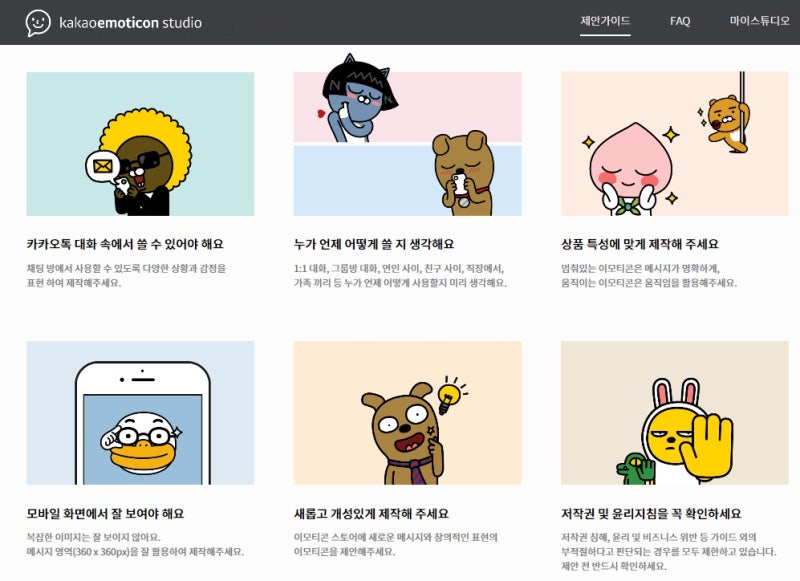Click the kakaoemoticon studio header text
The width and height of the screenshot is (800, 581).
[x=131, y=23]
